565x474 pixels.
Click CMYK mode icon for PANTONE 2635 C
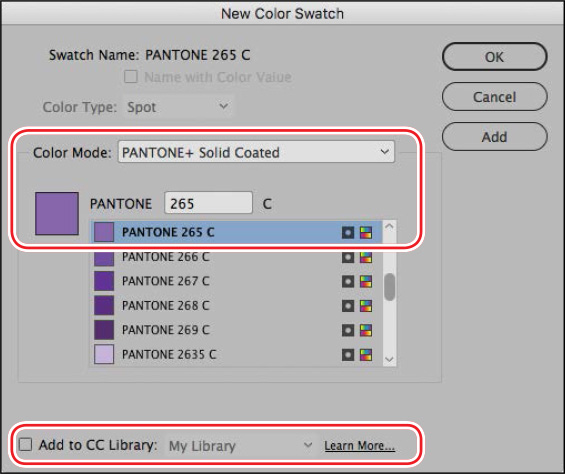tap(366, 355)
